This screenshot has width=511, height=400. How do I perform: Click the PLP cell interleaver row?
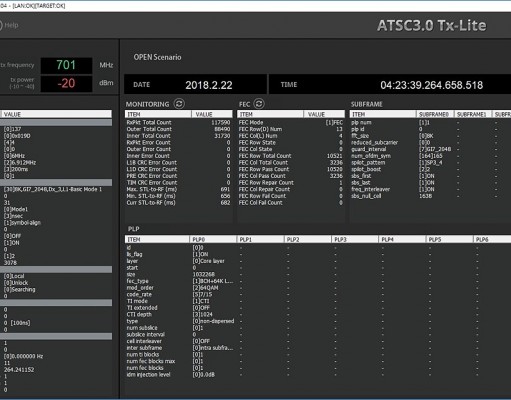318,341
